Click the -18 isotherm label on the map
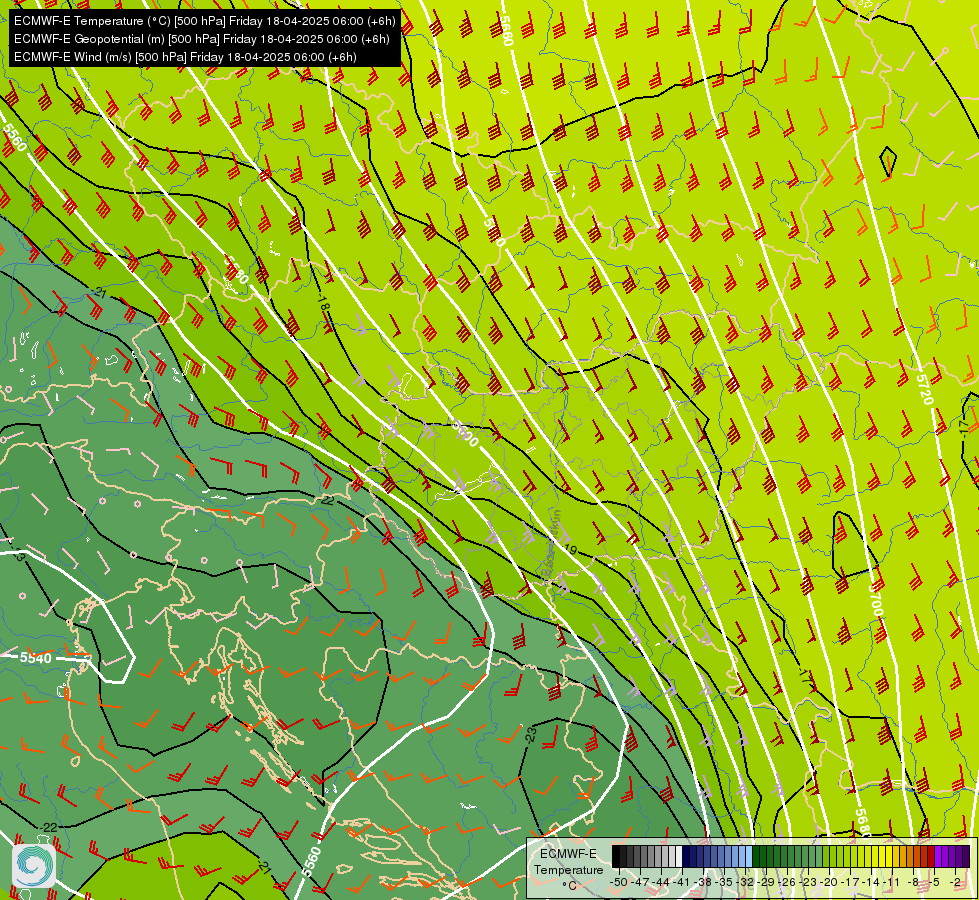Viewport: 979px width, 900px height. 322,304
